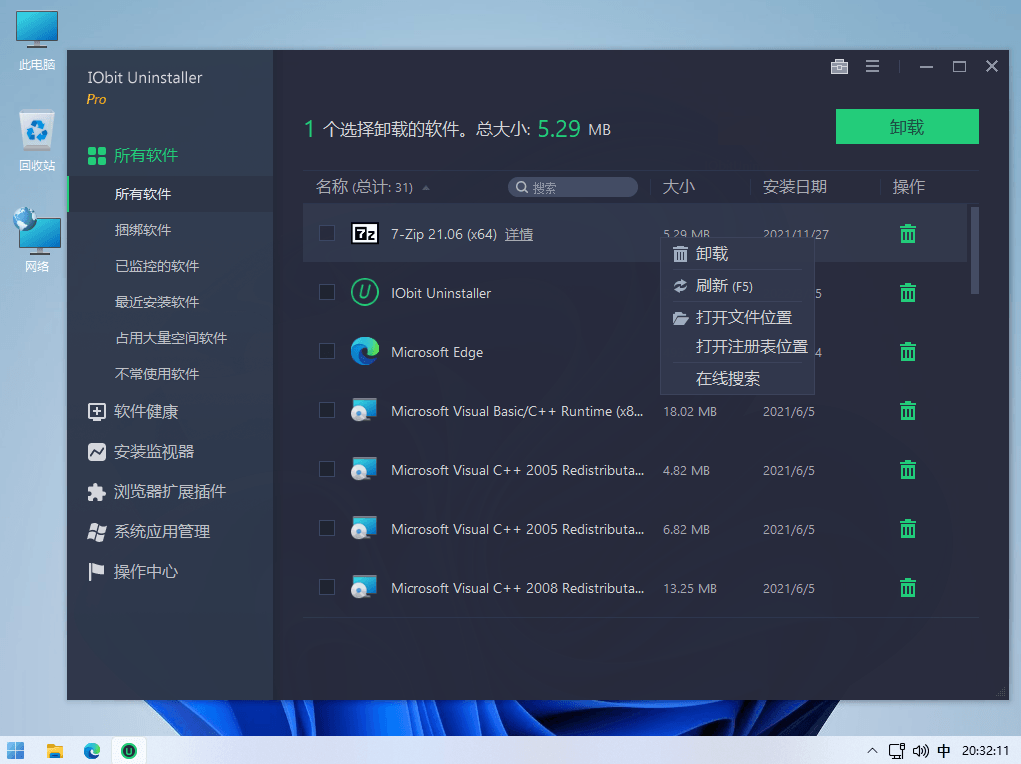Viewport: 1021px width, 764px height.
Task: Click the 软件健康 sidebar icon
Action: [x=96, y=412]
